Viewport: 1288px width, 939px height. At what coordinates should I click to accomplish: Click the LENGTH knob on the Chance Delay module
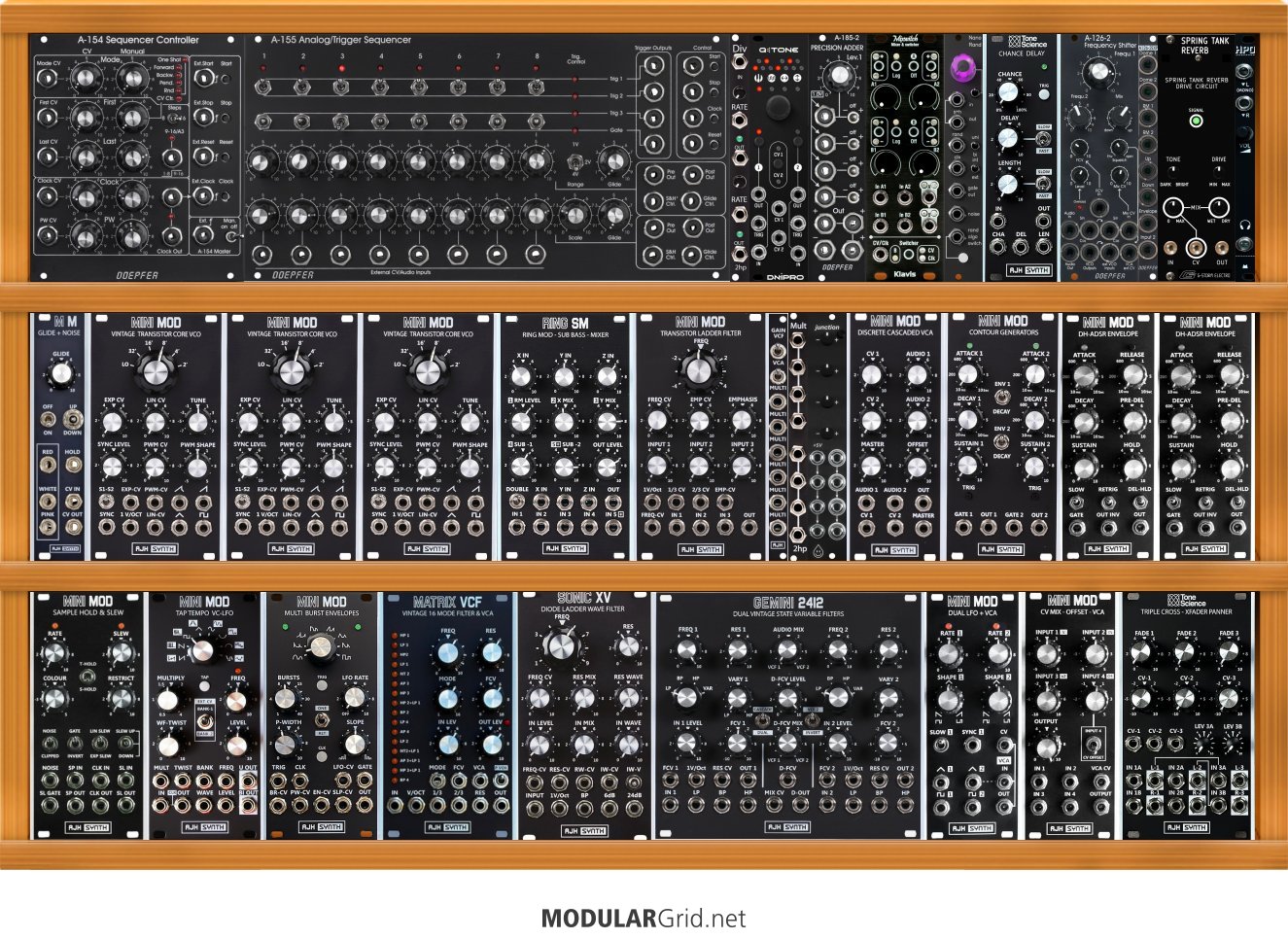[1010, 183]
